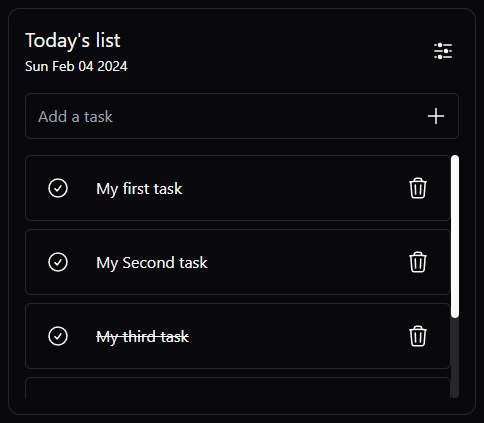
Task: Select the 'My first task' label text
Action: pos(139,189)
